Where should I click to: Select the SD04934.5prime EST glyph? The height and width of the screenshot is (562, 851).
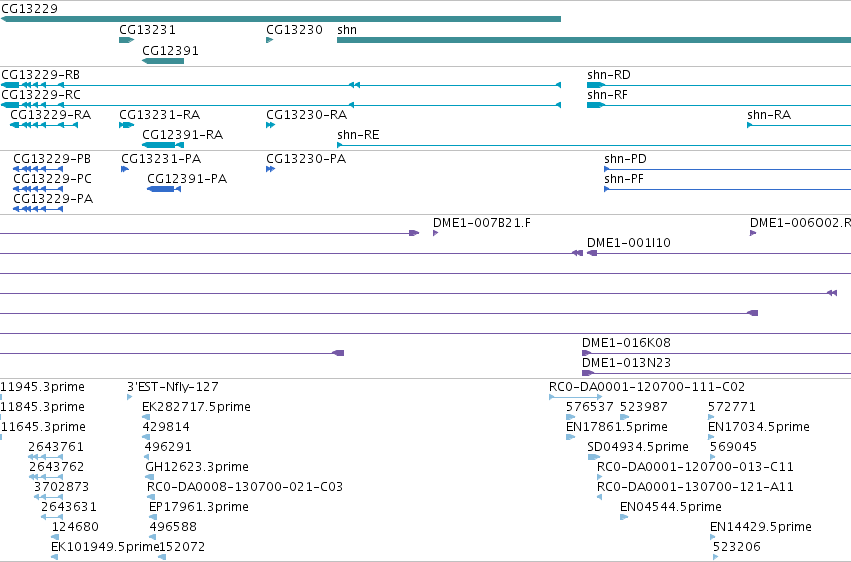[594, 457]
